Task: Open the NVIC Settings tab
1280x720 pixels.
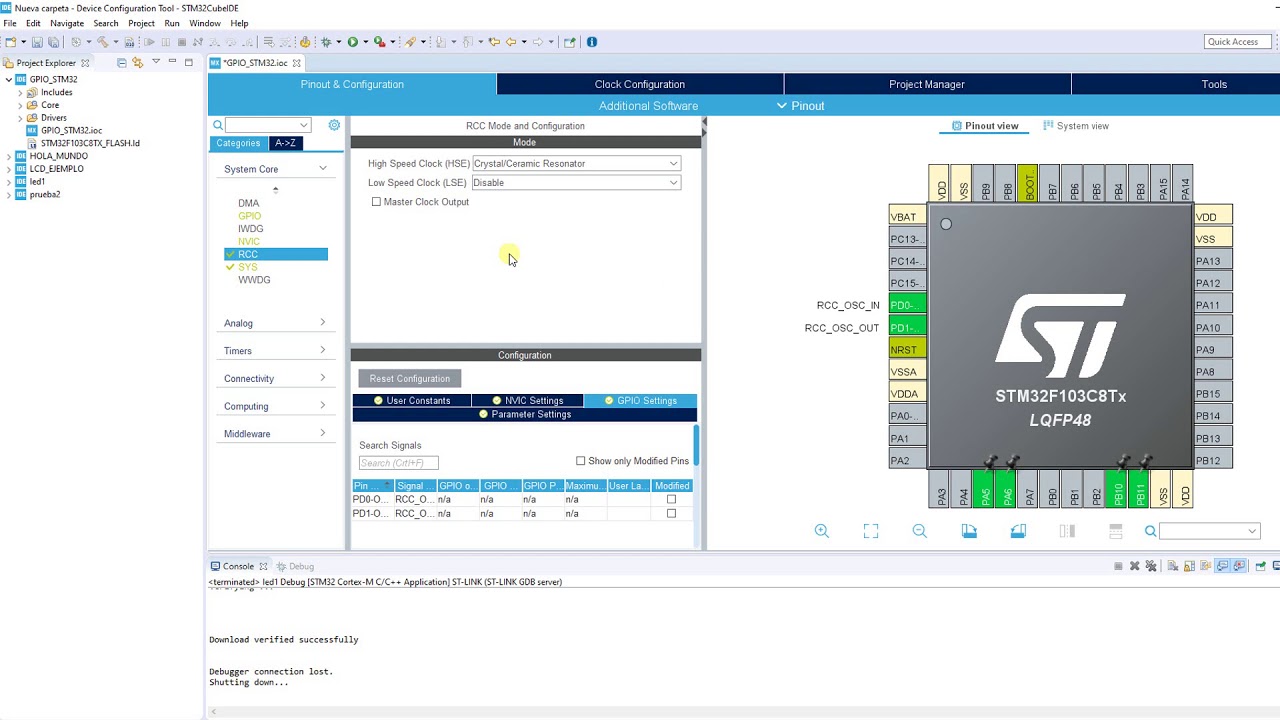Action: tap(527, 401)
